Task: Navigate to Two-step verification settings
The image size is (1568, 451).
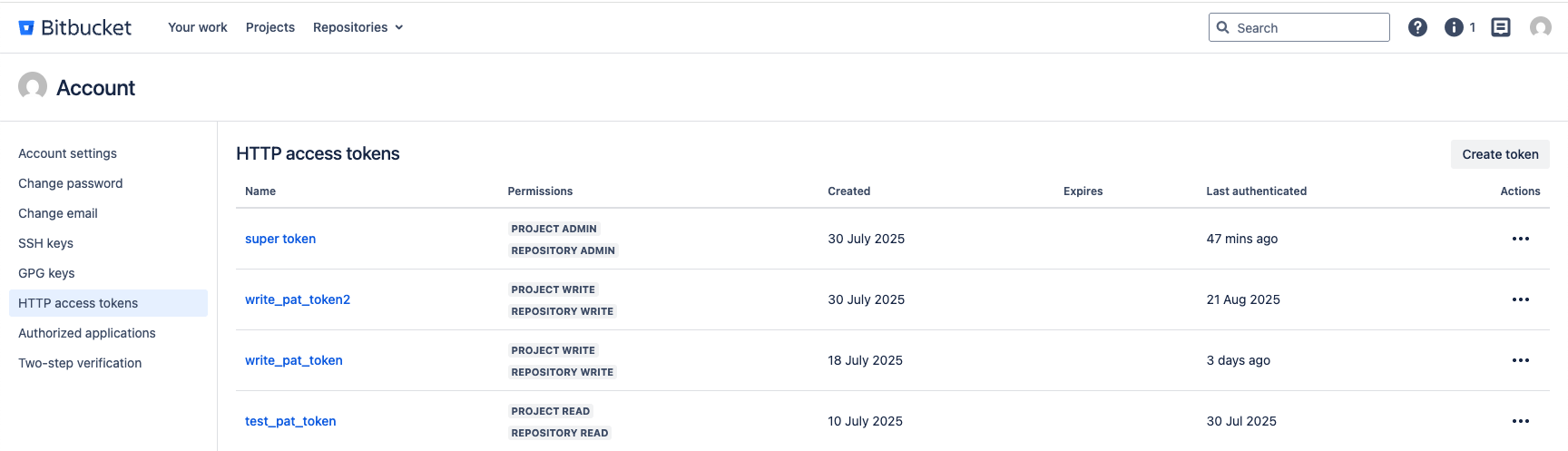Action: tap(80, 363)
